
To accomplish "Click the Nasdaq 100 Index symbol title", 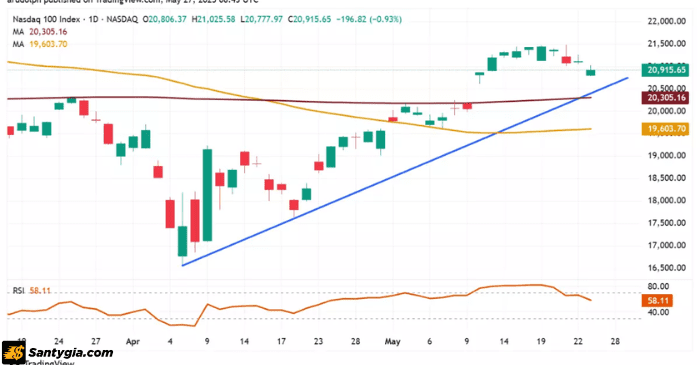I will coord(46,19).
